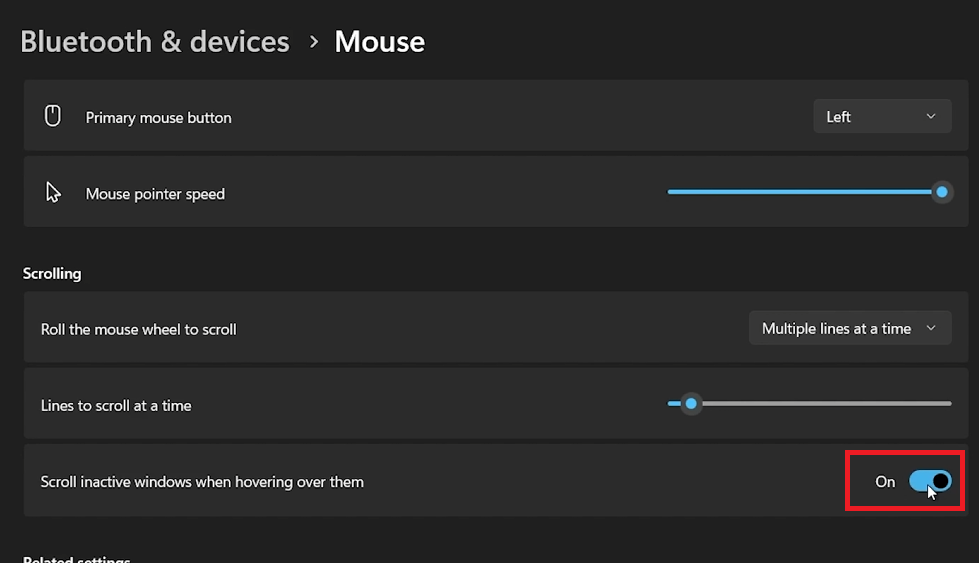The image size is (979, 563).
Task: Click the Scrolling section header
Action: tap(52, 273)
